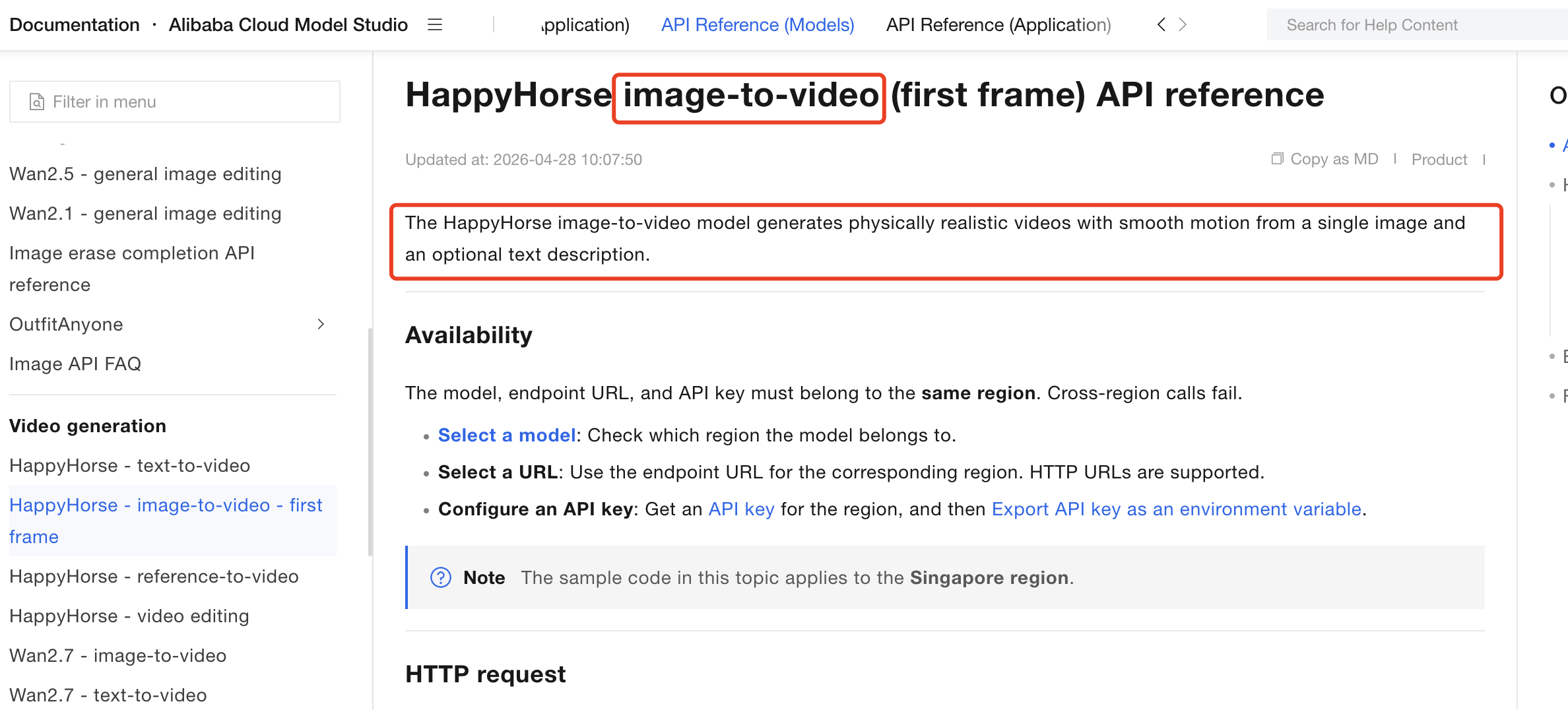Click the Product link
Viewport: 1568px width, 710px height.
pyautogui.click(x=1439, y=159)
